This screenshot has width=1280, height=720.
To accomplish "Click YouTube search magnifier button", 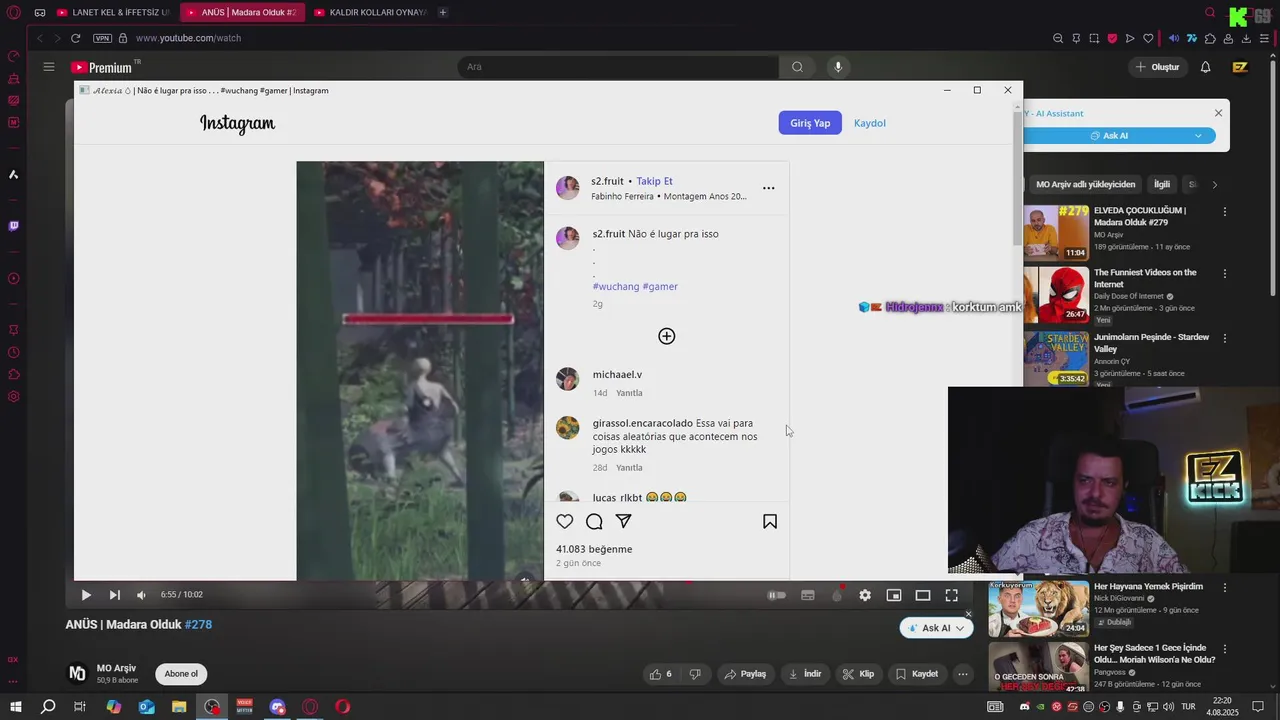I will click(x=797, y=67).
